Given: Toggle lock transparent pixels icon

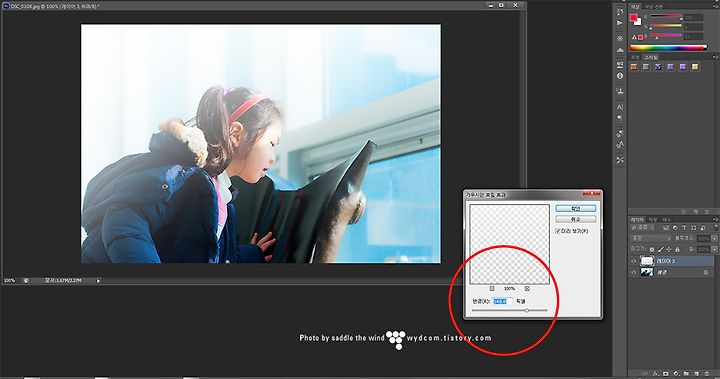Looking at the screenshot, I should click(652, 249).
